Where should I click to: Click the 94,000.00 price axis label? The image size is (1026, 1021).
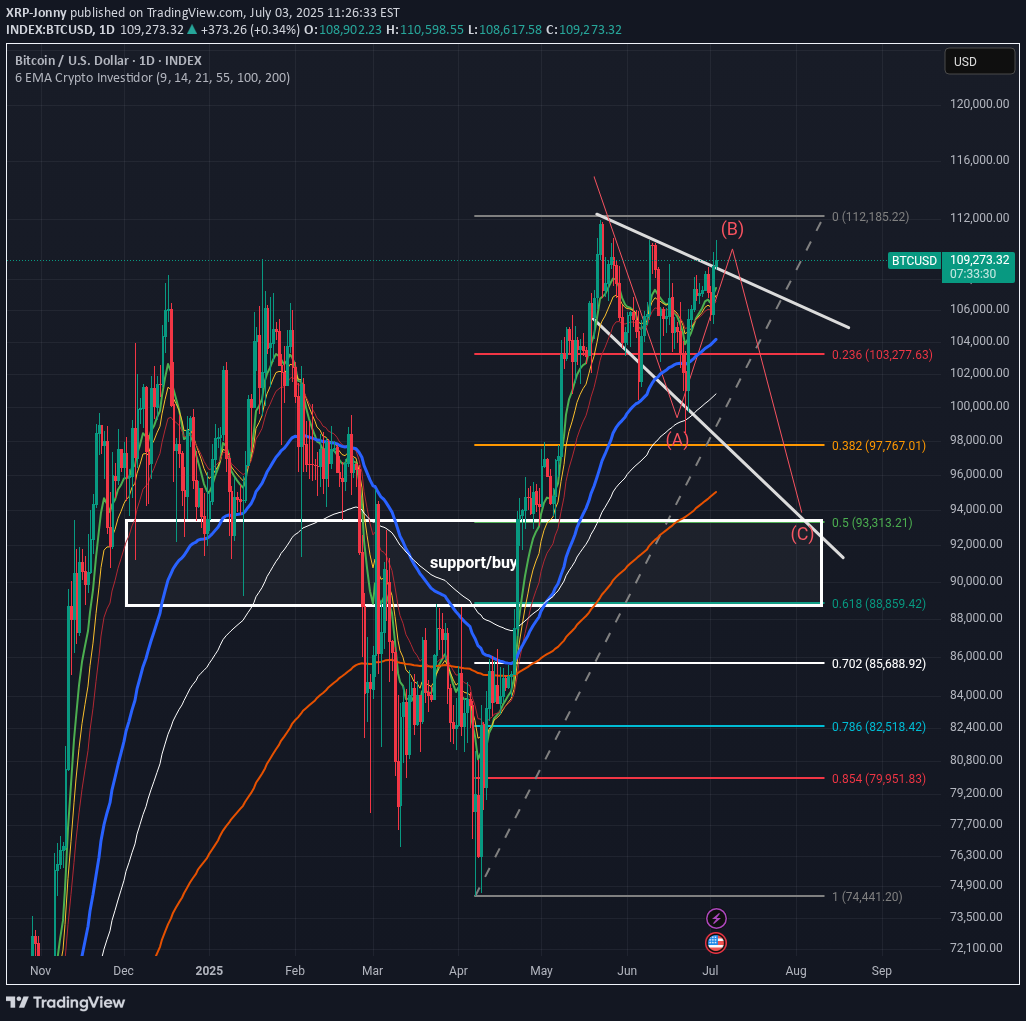tap(976, 509)
